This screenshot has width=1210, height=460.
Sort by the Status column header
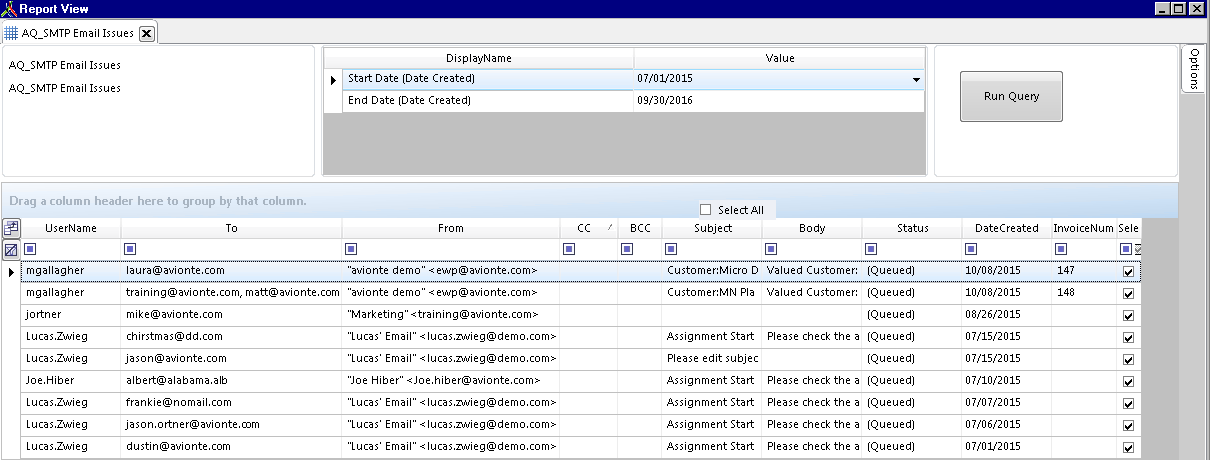[x=912, y=228]
